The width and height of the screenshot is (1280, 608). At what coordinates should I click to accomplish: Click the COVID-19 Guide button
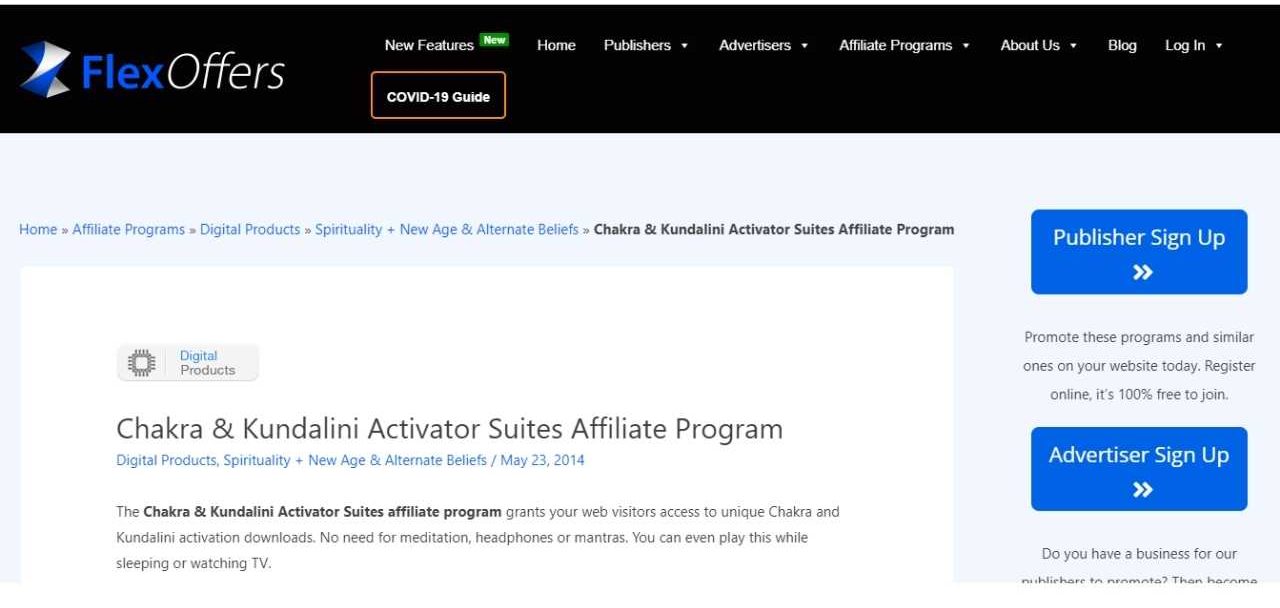438,96
